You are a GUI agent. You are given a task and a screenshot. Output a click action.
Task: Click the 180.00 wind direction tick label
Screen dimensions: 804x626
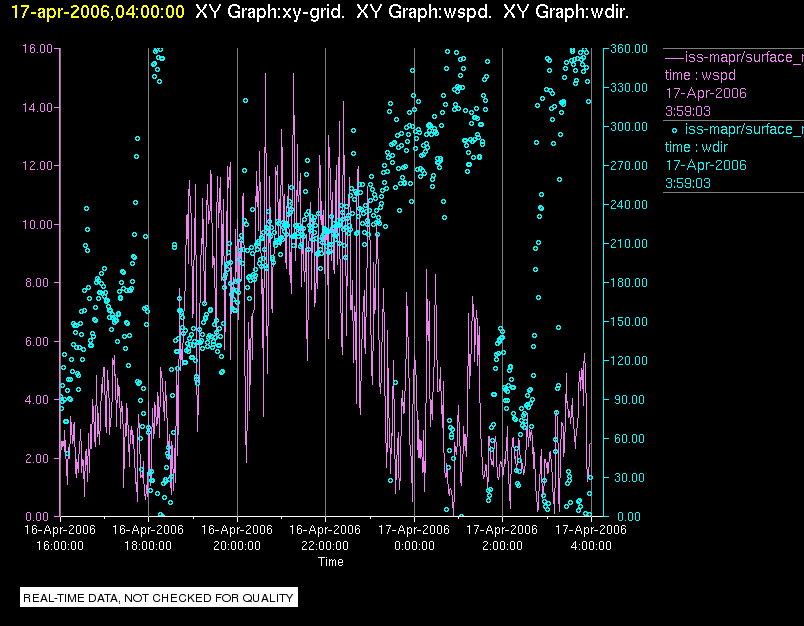pyautogui.click(x=629, y=283)
